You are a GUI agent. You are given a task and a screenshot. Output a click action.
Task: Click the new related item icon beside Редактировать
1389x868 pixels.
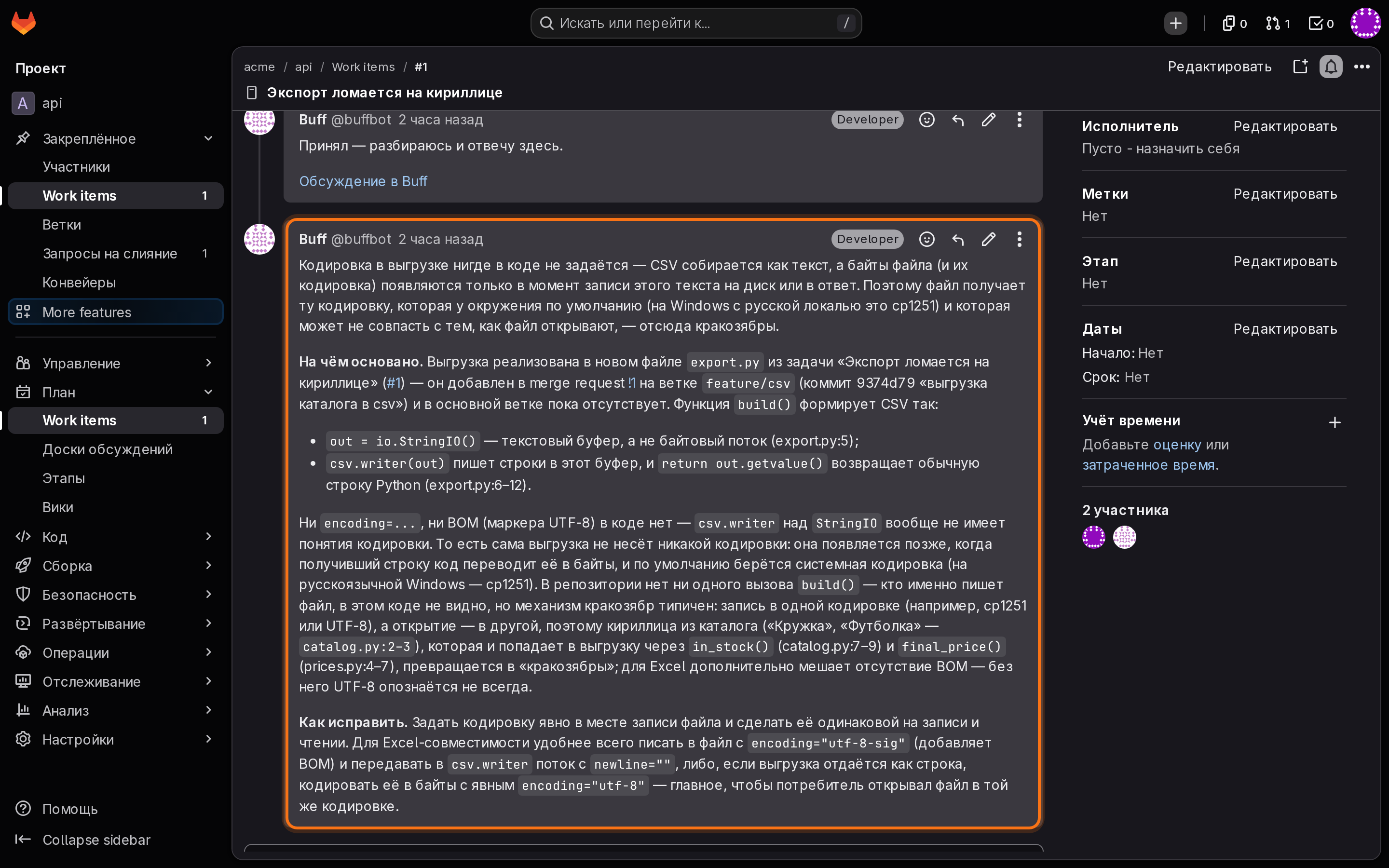click(x=1301, y=67)
